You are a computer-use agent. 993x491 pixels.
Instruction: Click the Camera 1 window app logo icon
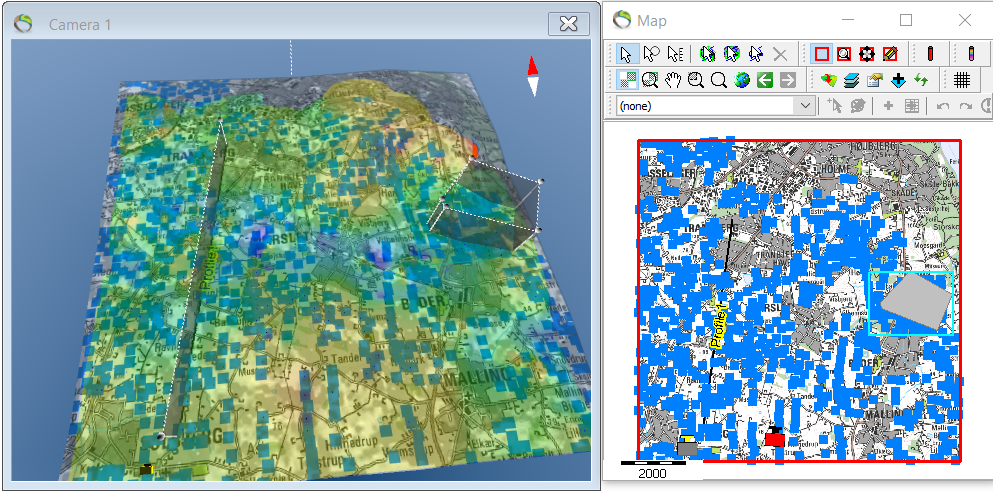(25, 24)
